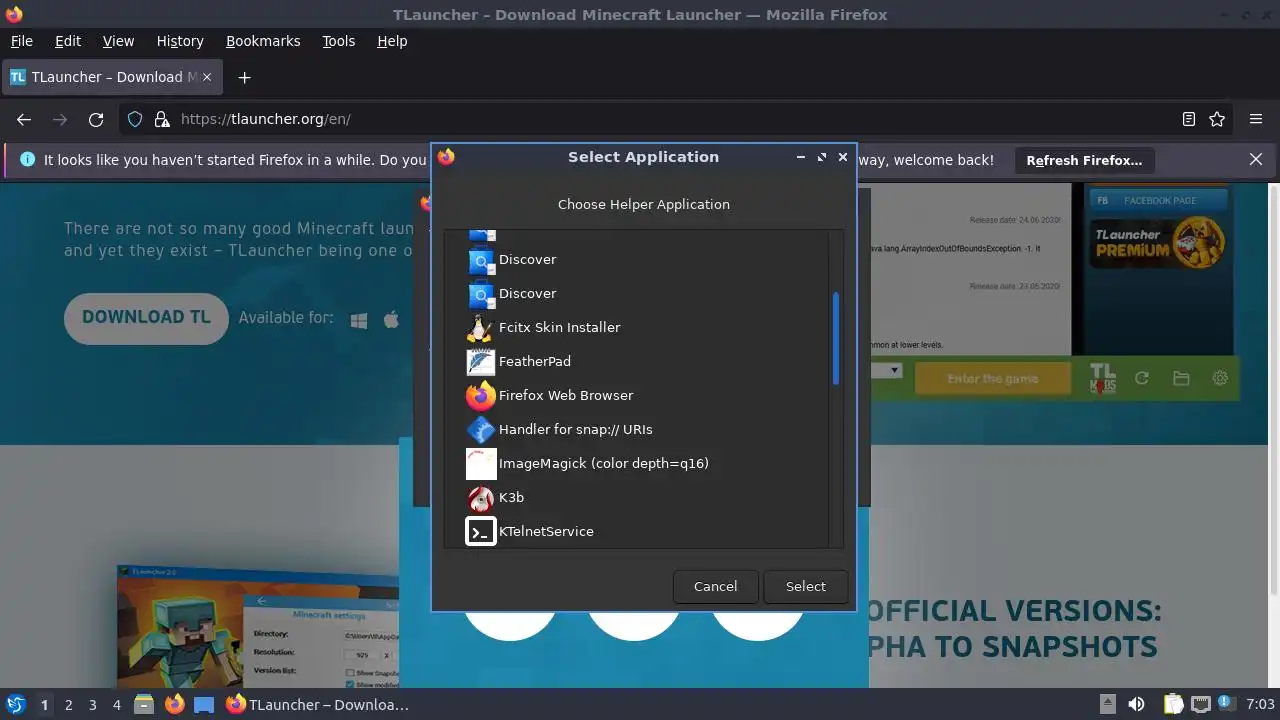Screen dimensions: 1280x720
Task: Open the Help menu
Action: (x=392, y=41)
